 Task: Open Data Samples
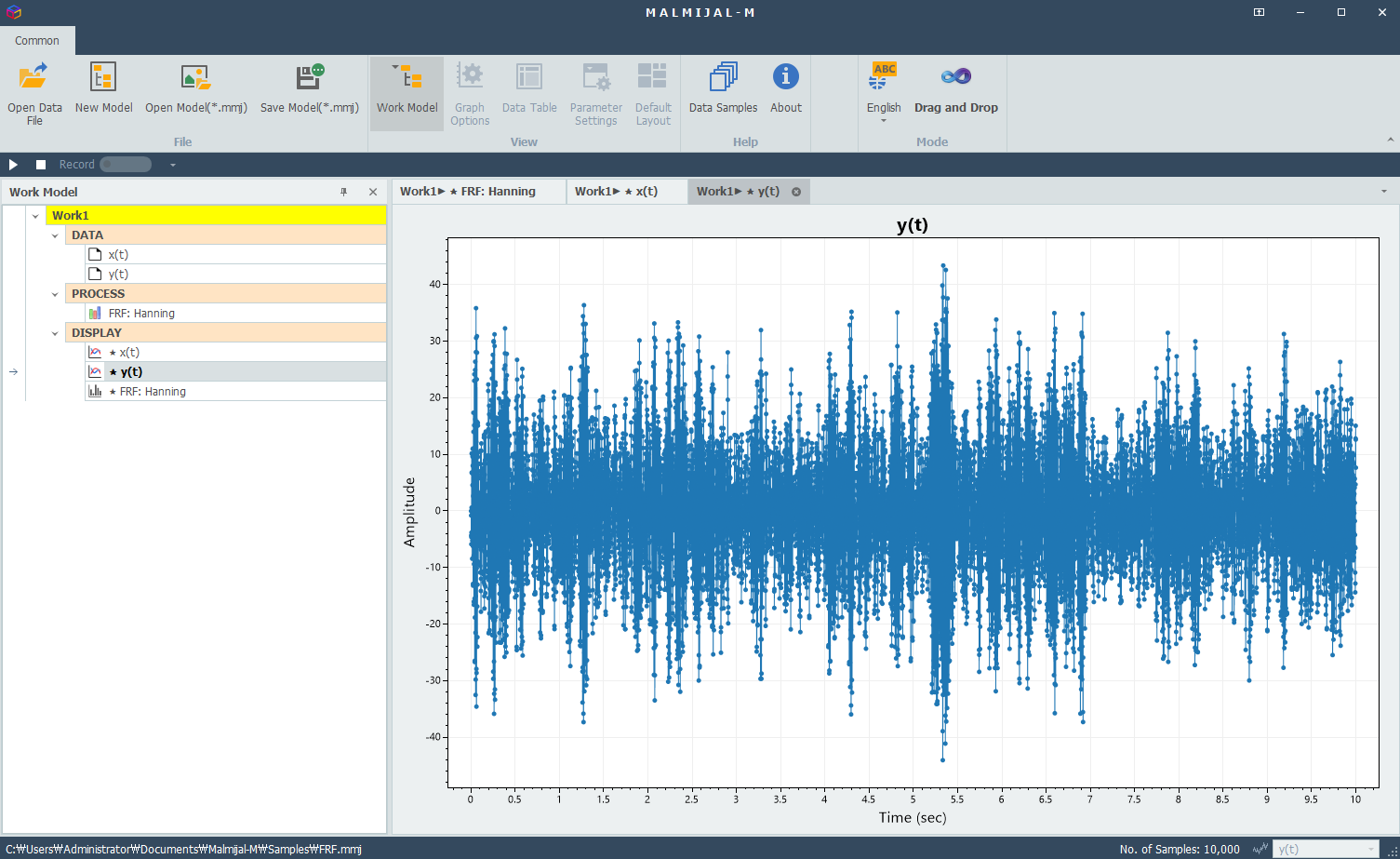(x=723, y=88)
